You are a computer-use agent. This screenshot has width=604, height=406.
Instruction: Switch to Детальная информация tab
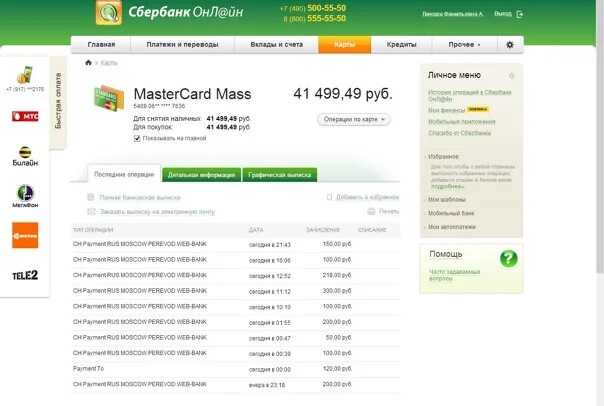point(201,175)
